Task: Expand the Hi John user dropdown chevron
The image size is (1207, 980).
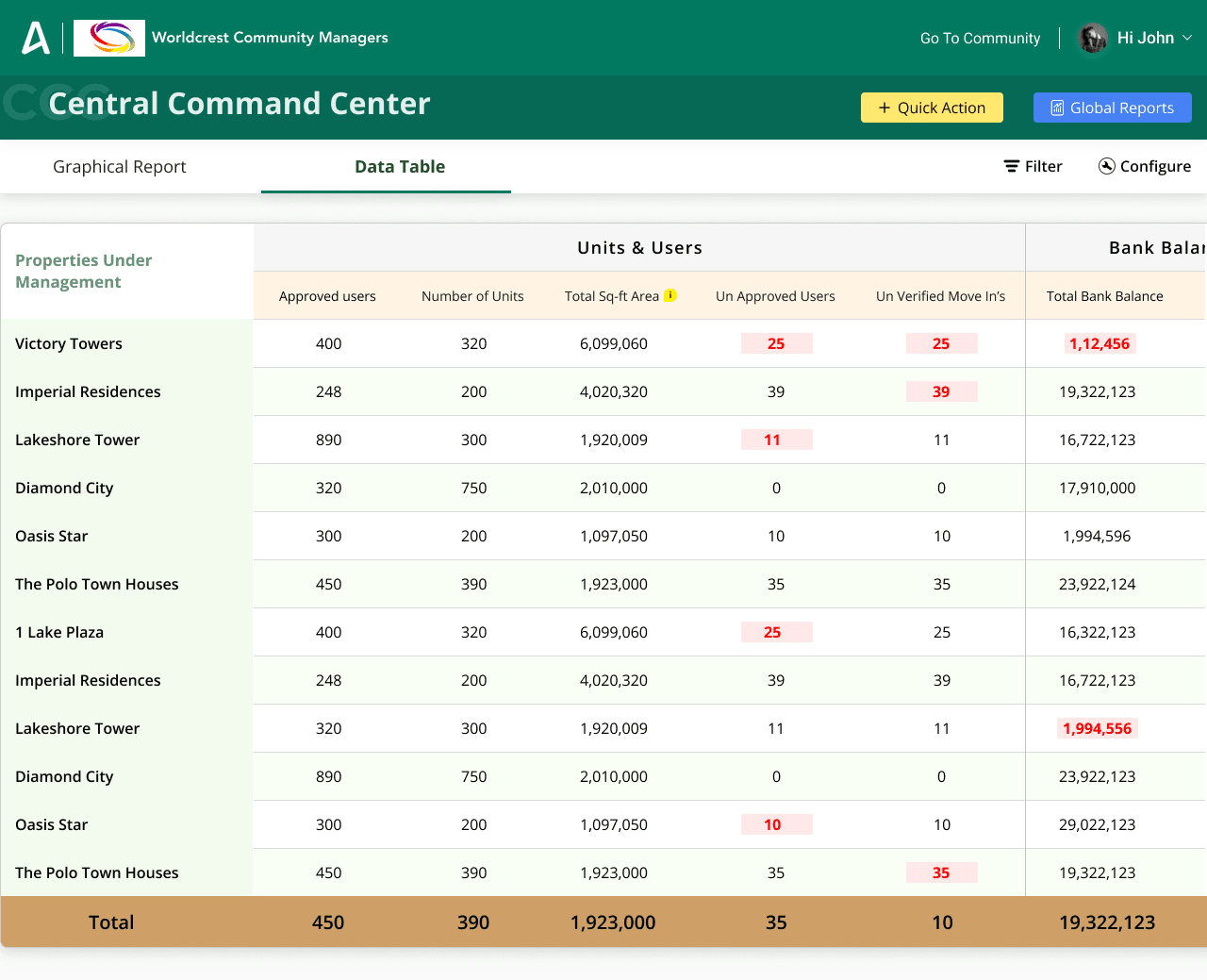Action: pos(1187,38)
